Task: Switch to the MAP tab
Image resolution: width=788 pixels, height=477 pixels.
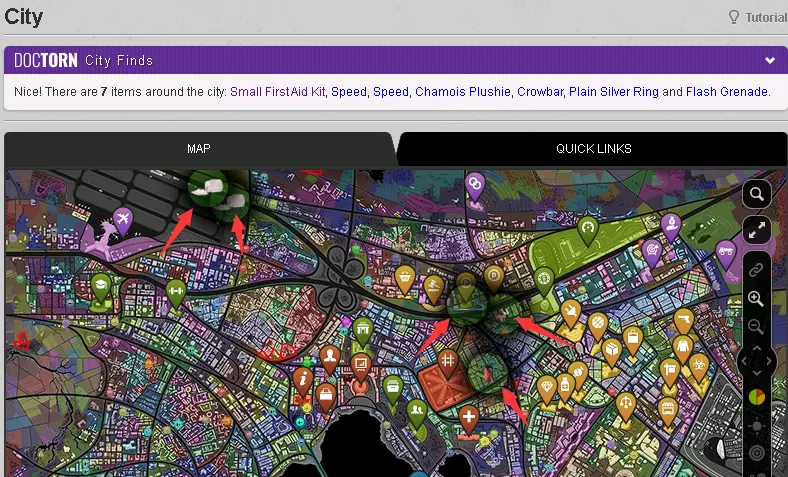Action: [199, 149]
